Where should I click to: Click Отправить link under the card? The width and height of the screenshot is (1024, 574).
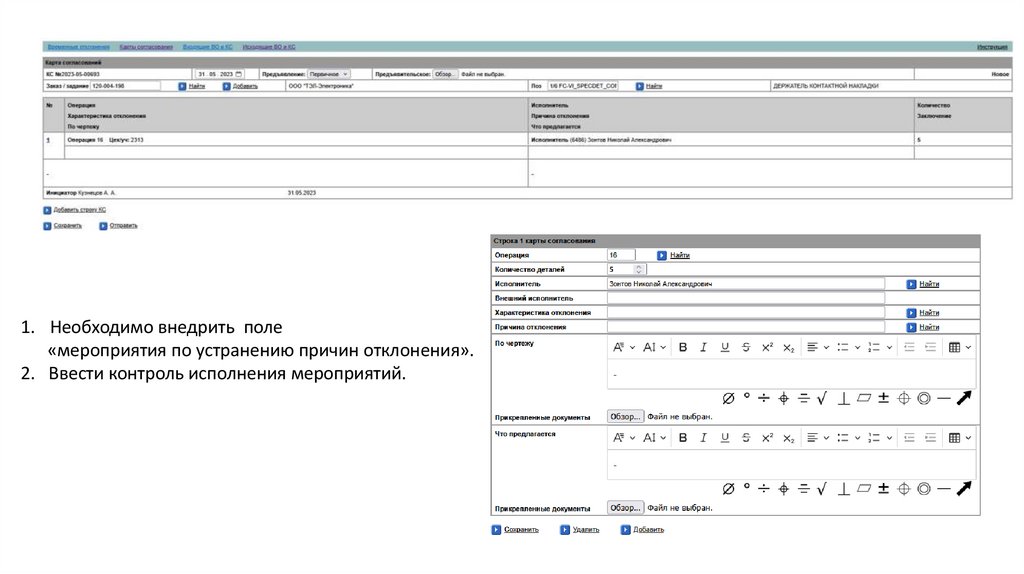click(x=123, y=226)
